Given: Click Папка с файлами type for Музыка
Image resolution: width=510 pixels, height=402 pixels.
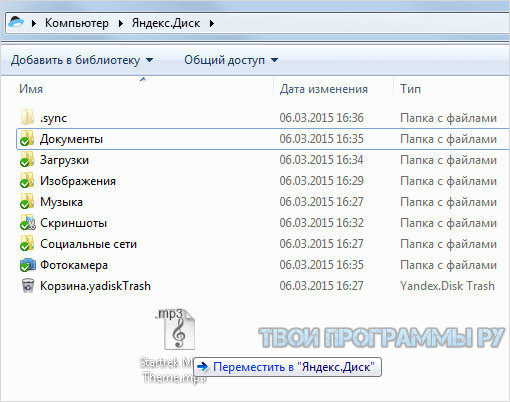Looking at the screenshot, I should (x=448, y=202).
